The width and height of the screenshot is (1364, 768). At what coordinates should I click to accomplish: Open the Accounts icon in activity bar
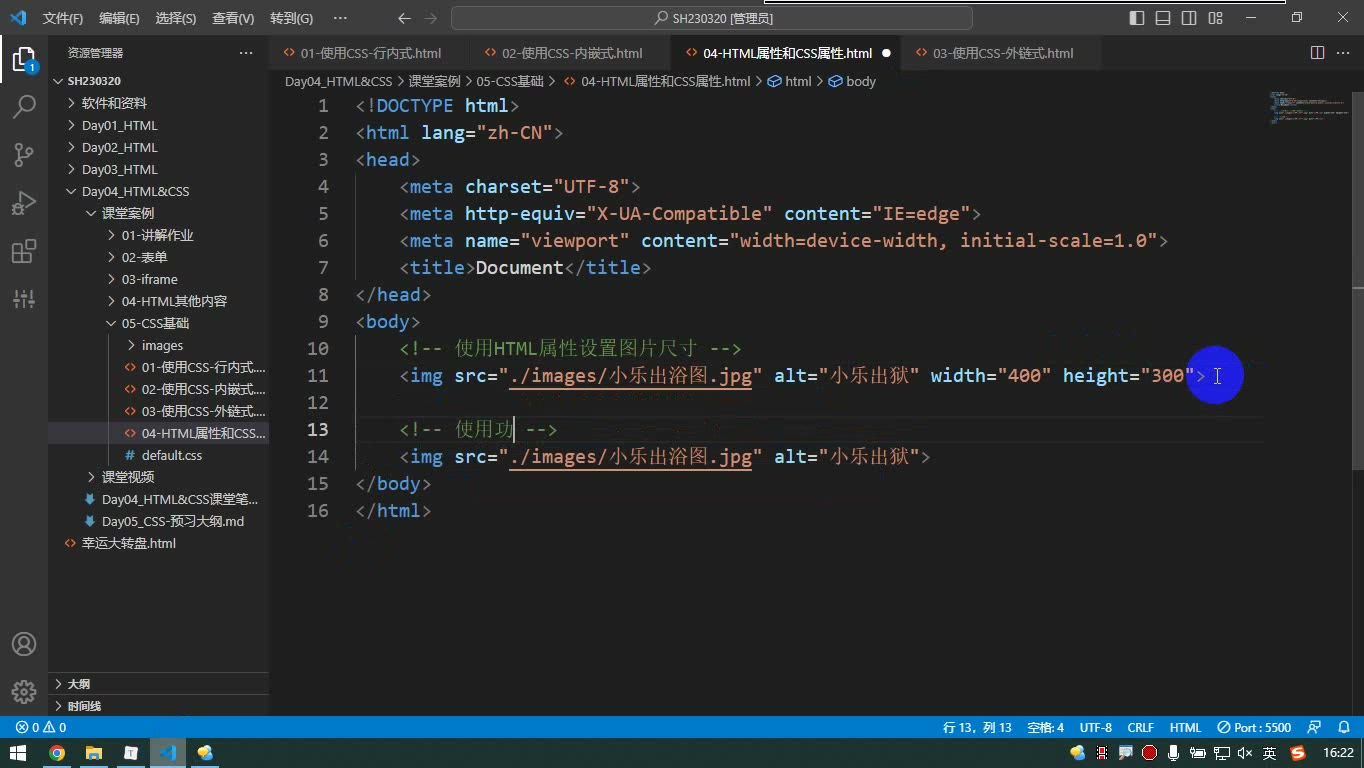pos(24,644)
